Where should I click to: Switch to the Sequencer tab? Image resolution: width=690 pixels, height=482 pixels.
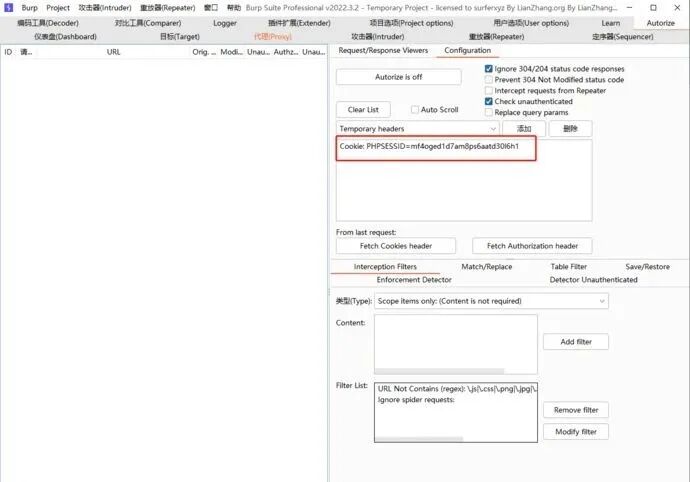pyautogui.click(x=623, y=37)
